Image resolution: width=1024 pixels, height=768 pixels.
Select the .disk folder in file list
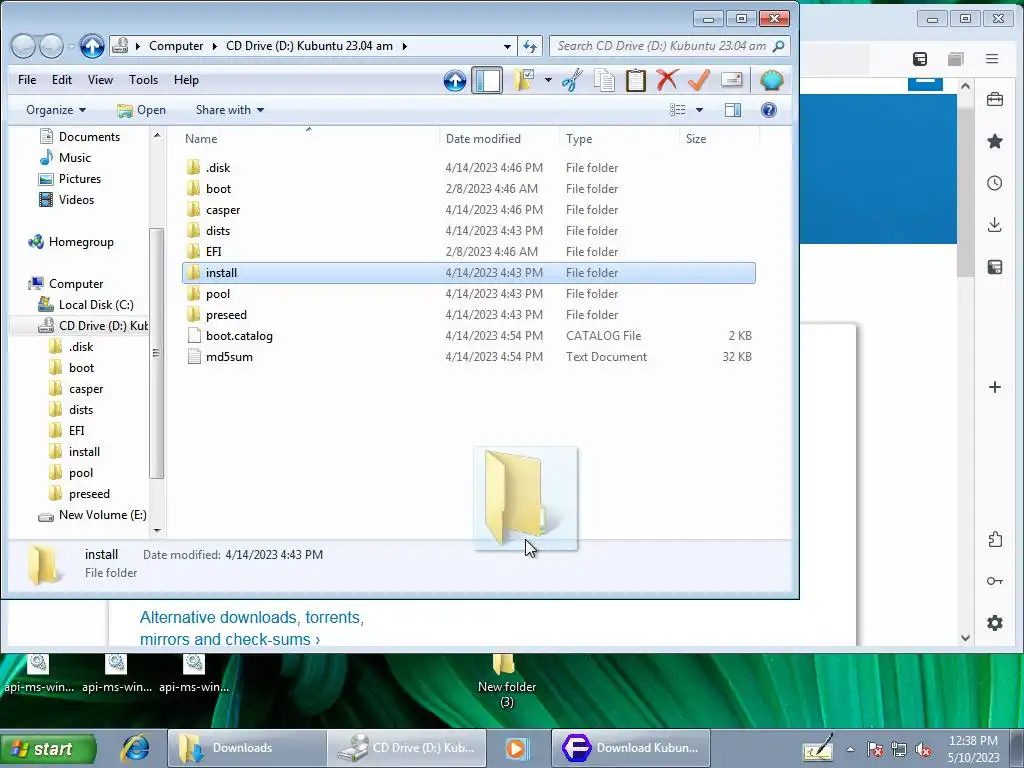pyautogui.click(x=469, y=168)
